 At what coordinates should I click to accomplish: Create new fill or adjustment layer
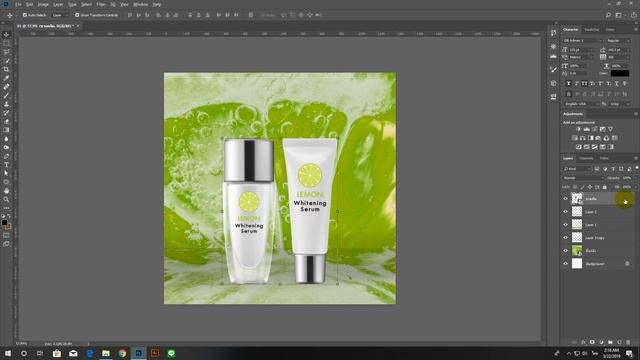[x=601, y=342]
